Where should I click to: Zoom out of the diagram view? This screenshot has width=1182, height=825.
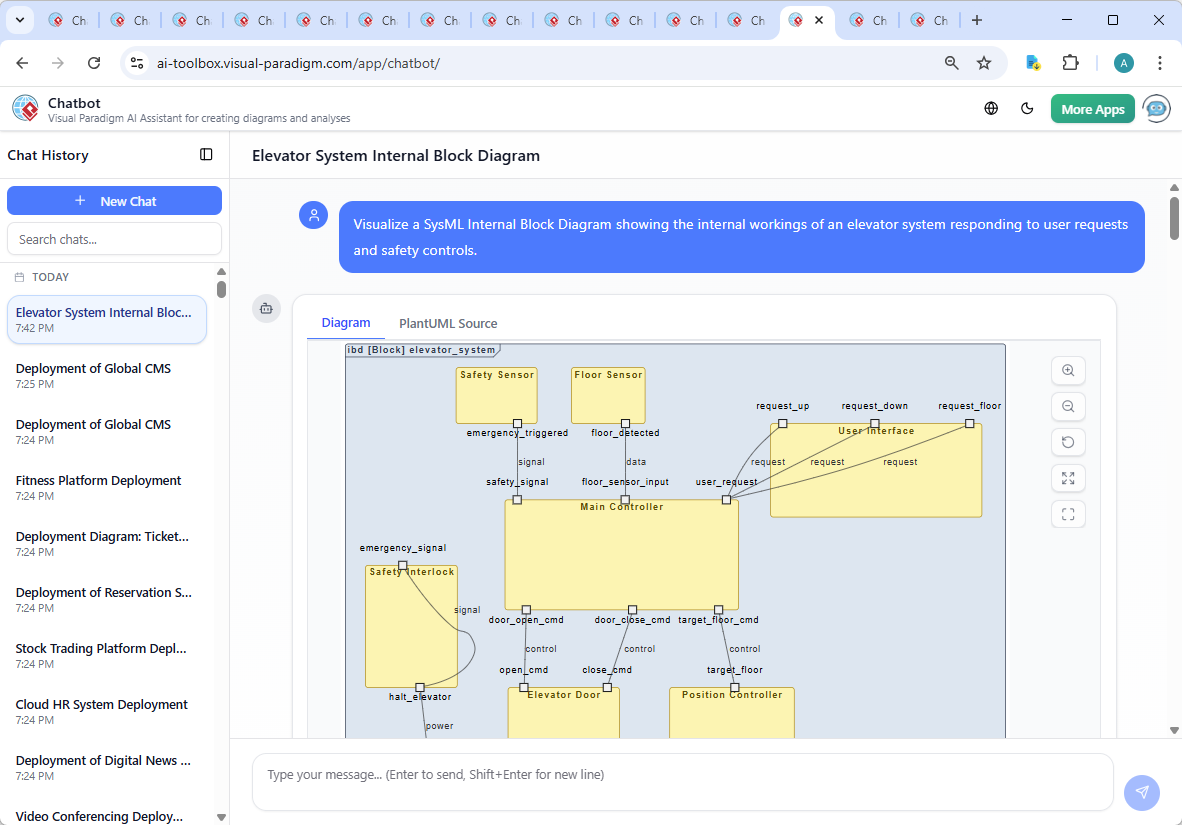click(1068, 406)
